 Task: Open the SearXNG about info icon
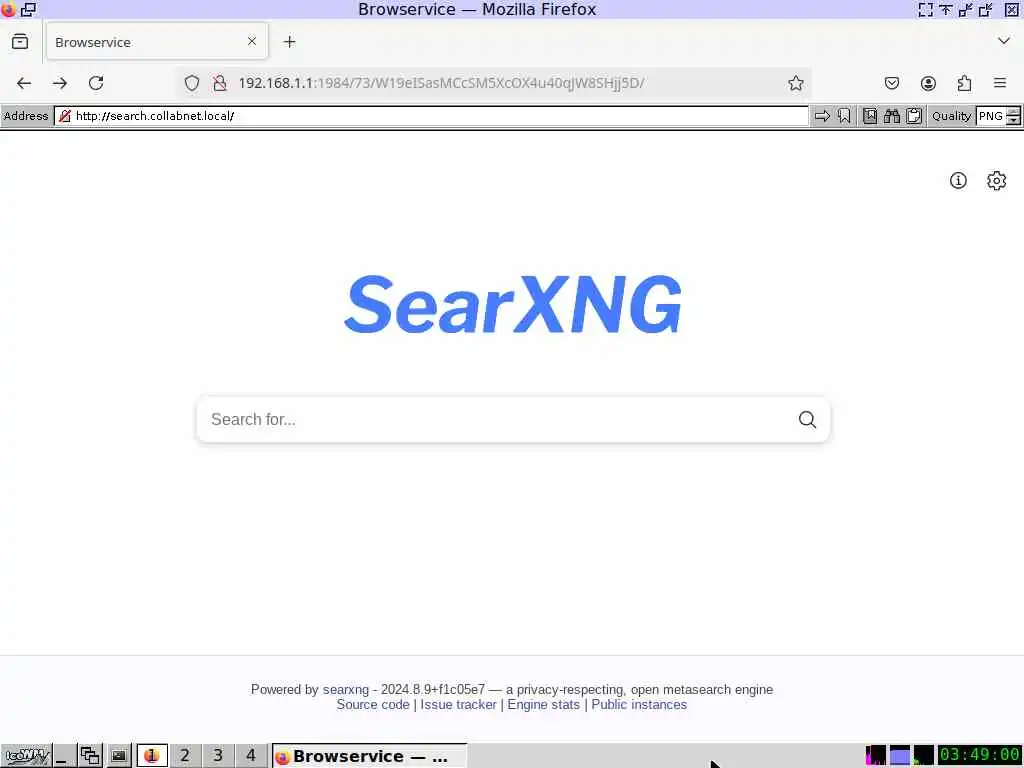click(957, 180)
